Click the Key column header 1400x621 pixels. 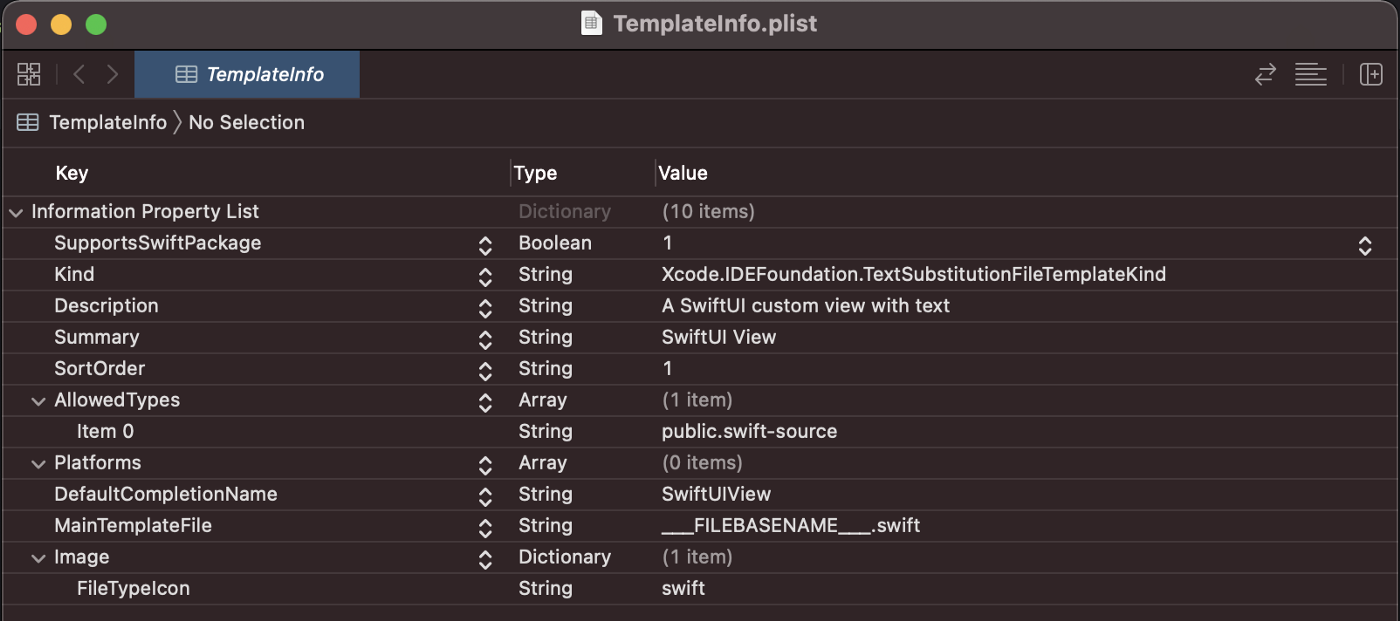click(x=72, y=173)
